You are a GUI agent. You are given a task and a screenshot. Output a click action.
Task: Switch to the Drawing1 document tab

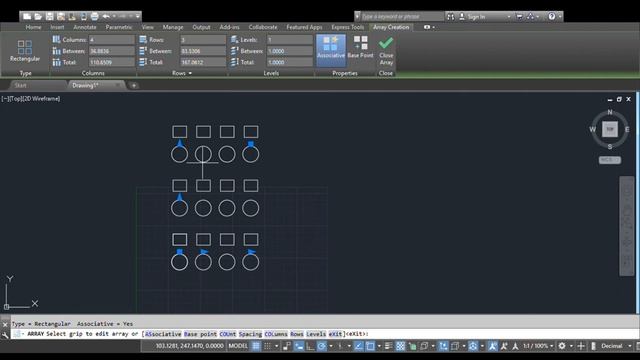pyautogui.click(x=85, y=85)
